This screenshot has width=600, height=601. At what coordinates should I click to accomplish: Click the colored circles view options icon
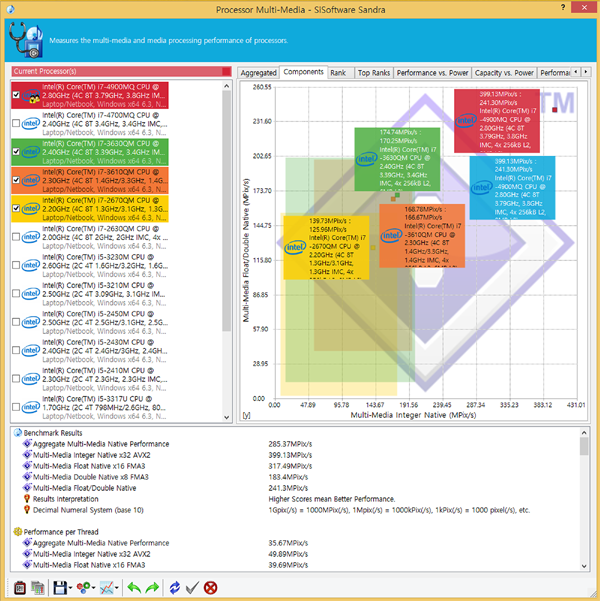(x=84, y=588)
